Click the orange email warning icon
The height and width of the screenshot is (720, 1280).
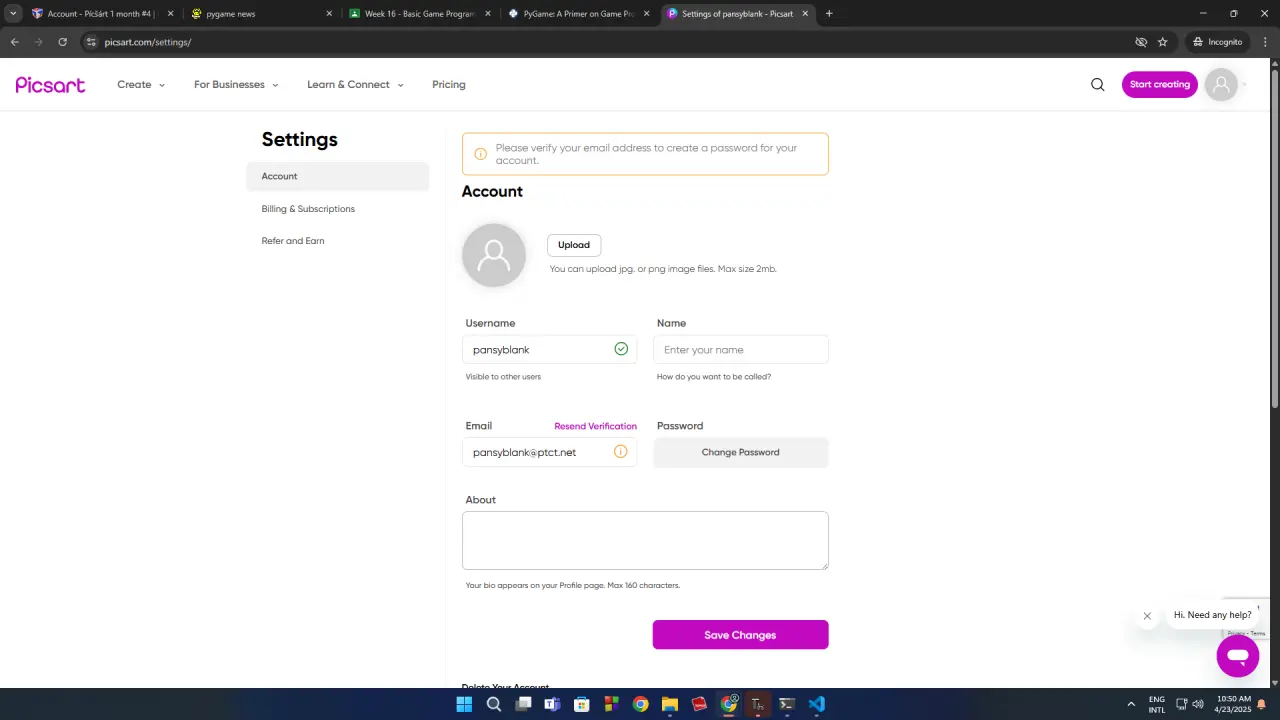[620, 452]
